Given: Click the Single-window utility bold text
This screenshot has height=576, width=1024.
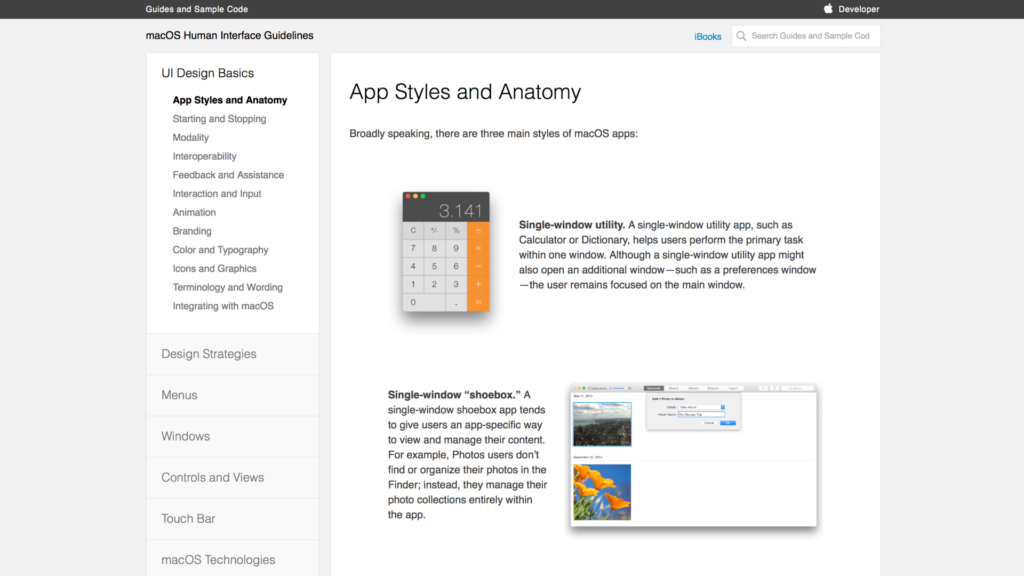Looking at the screenshot, I should click(x=572, y=225).
